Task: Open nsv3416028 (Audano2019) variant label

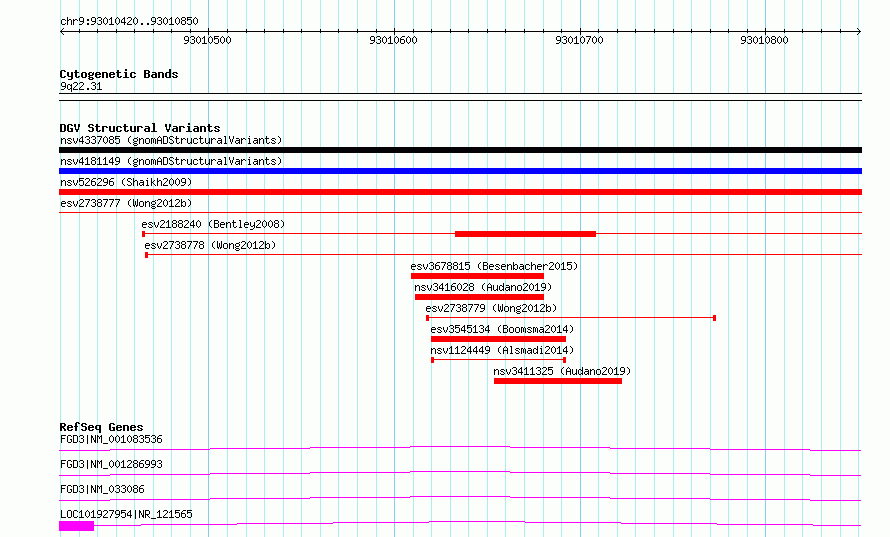Action: coord(483,287)
